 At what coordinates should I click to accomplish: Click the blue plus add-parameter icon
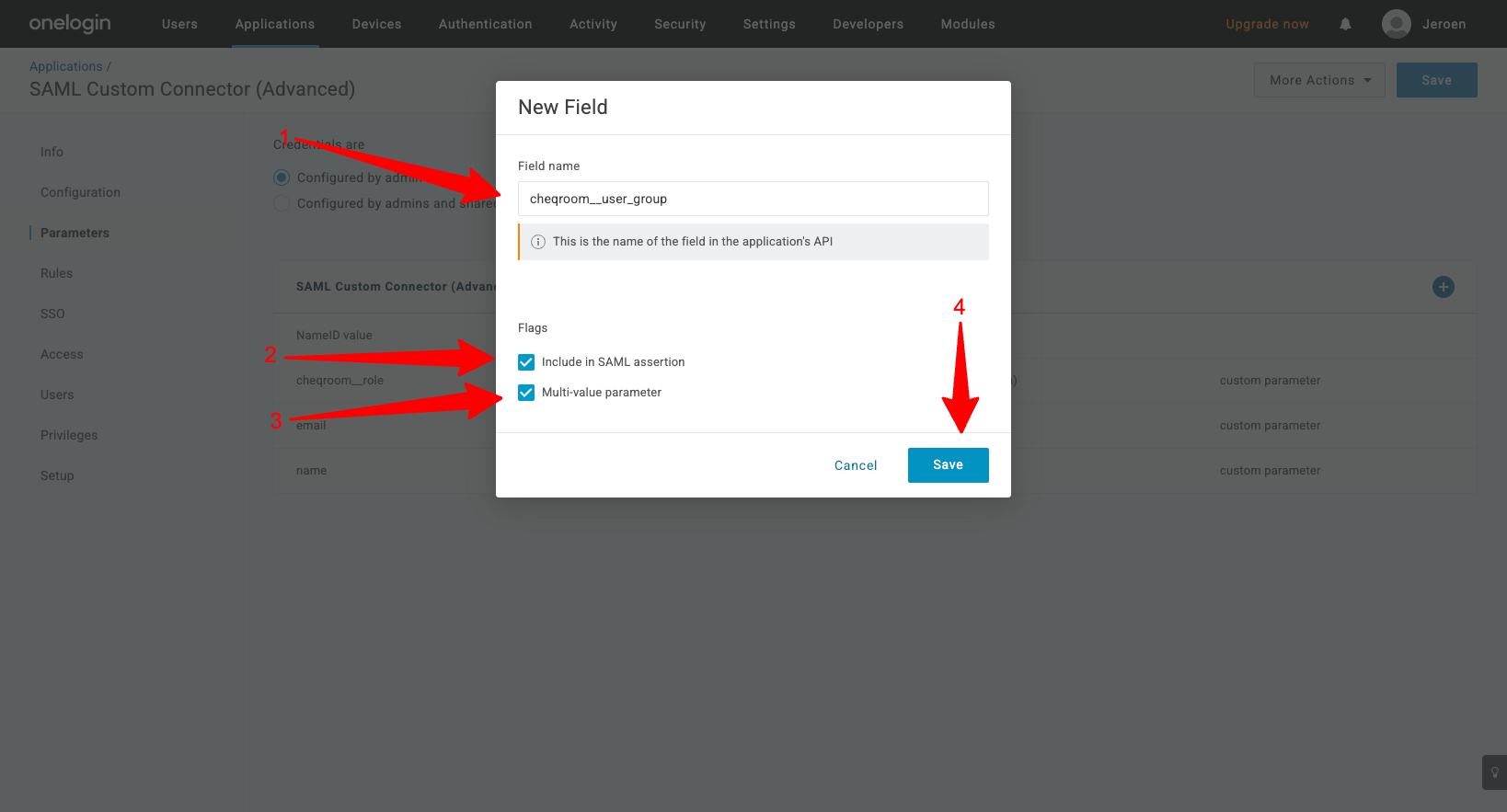1443,287
